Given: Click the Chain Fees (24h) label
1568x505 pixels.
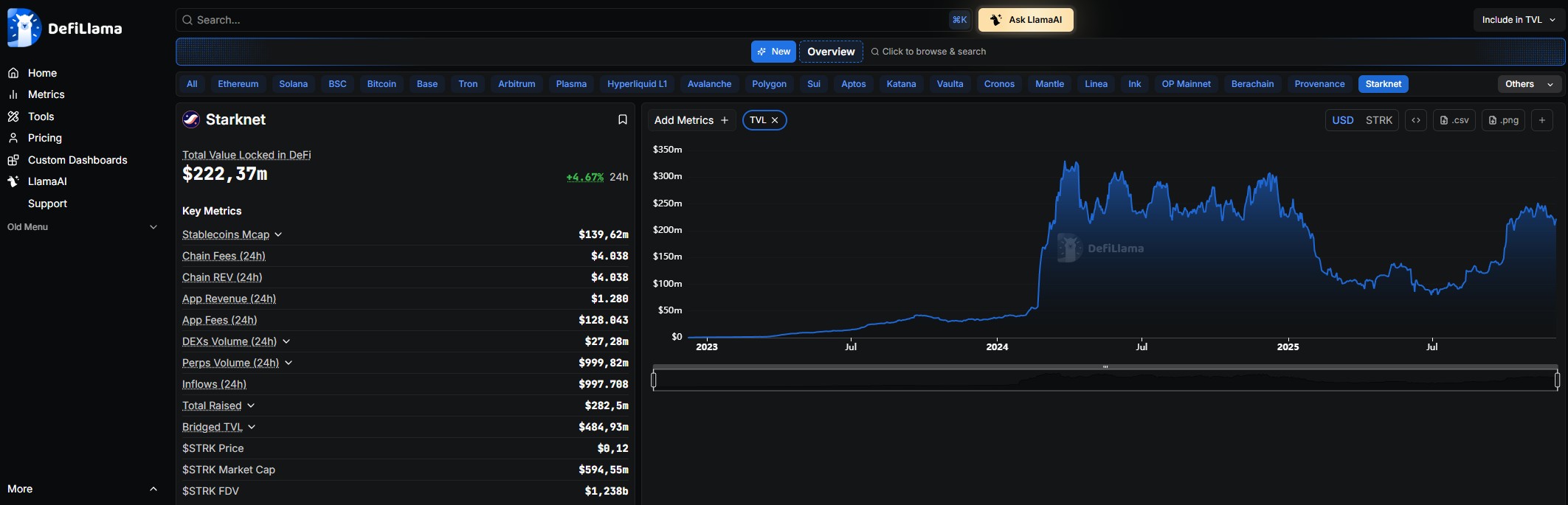Looking at the screenshot, I should pos(224,256).
